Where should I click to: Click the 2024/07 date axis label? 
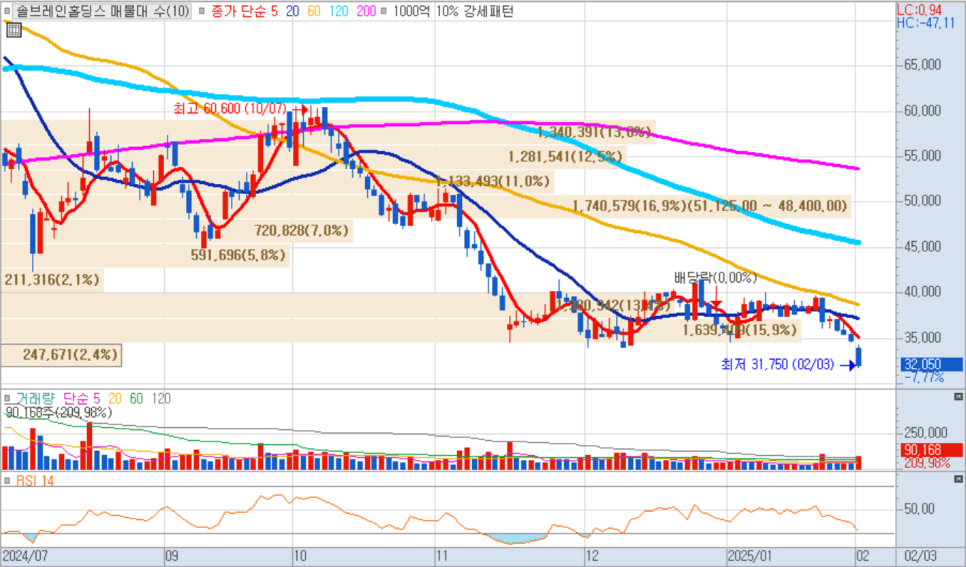pos(25,556)
